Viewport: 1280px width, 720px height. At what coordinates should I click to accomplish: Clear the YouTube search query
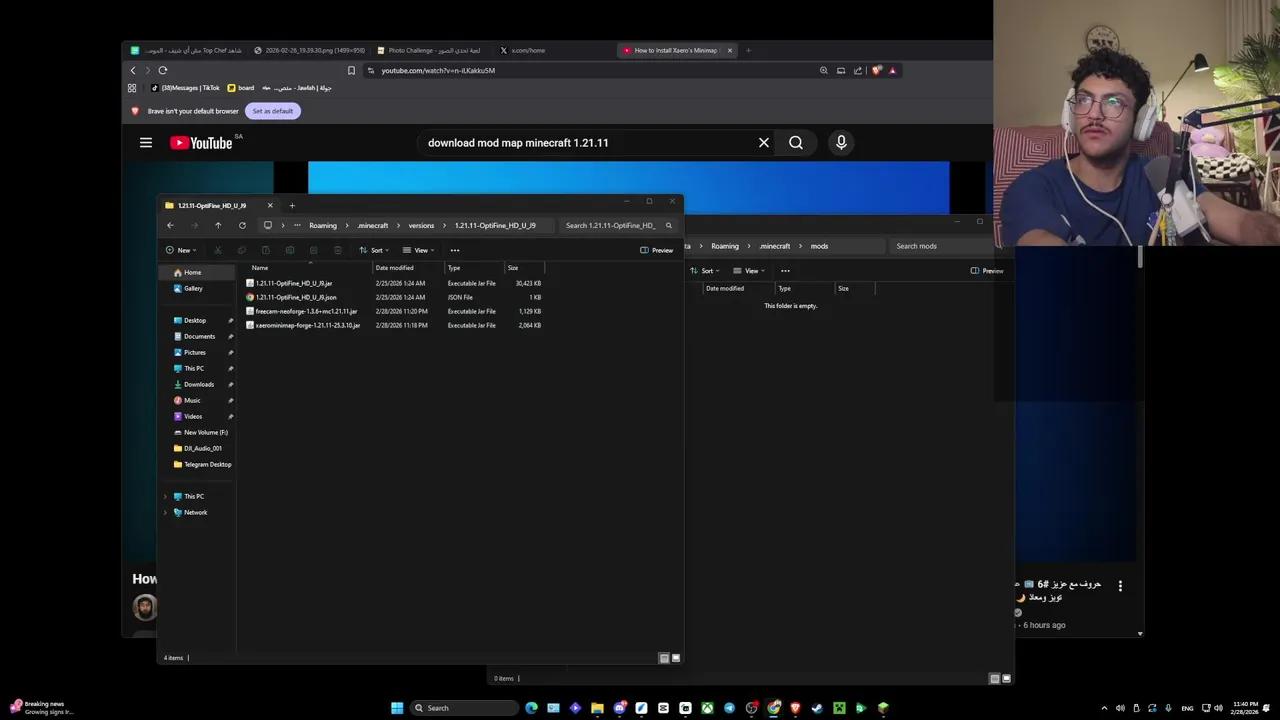764,143
